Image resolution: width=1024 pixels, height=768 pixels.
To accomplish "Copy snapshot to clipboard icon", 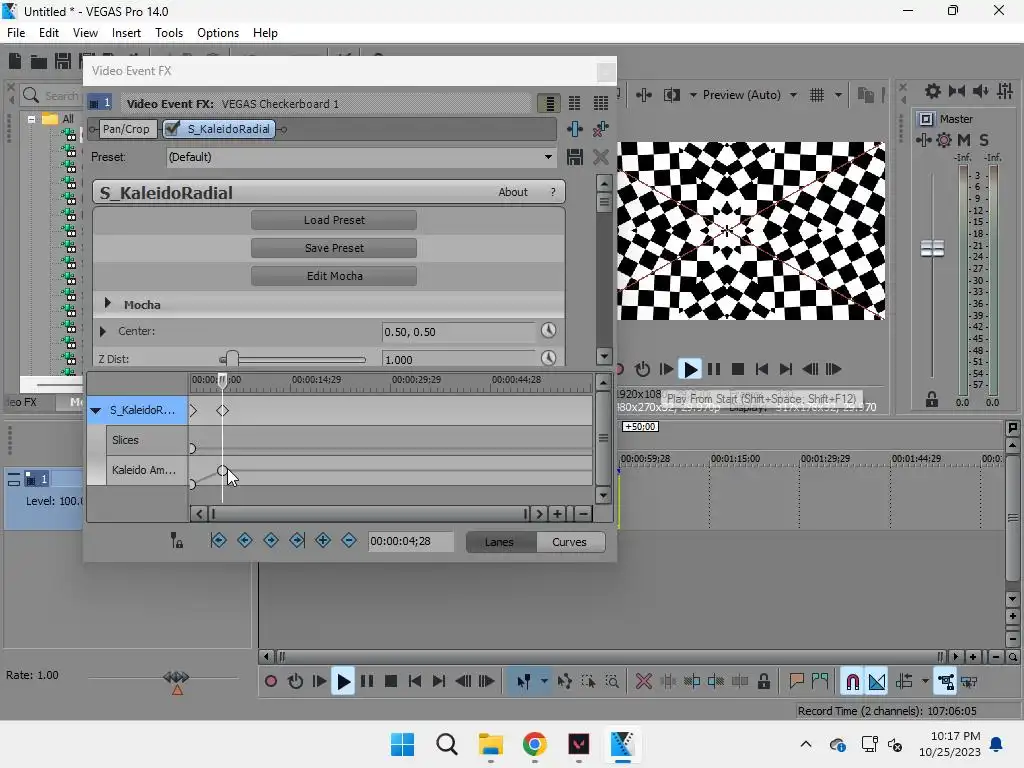I will pos(865,95).
